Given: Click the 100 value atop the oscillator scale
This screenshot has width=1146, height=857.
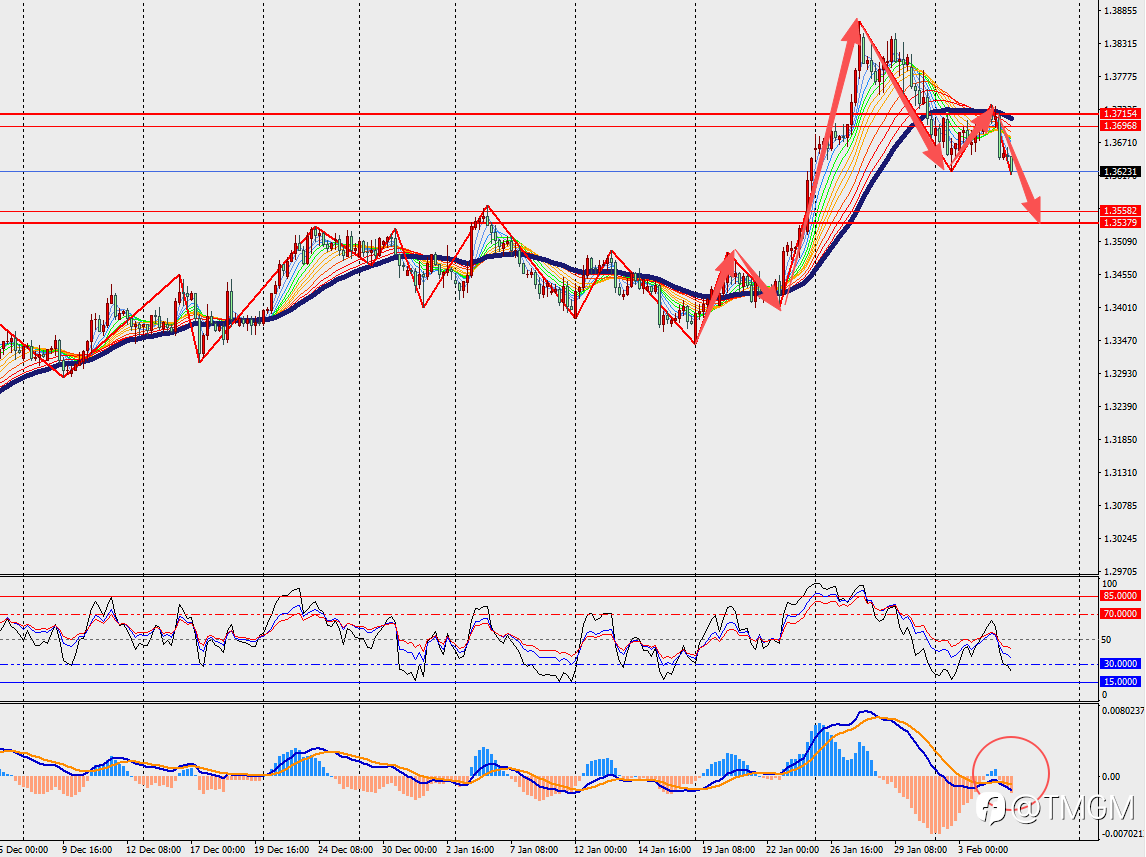Looking at the screenshot, I should 1109,584.
